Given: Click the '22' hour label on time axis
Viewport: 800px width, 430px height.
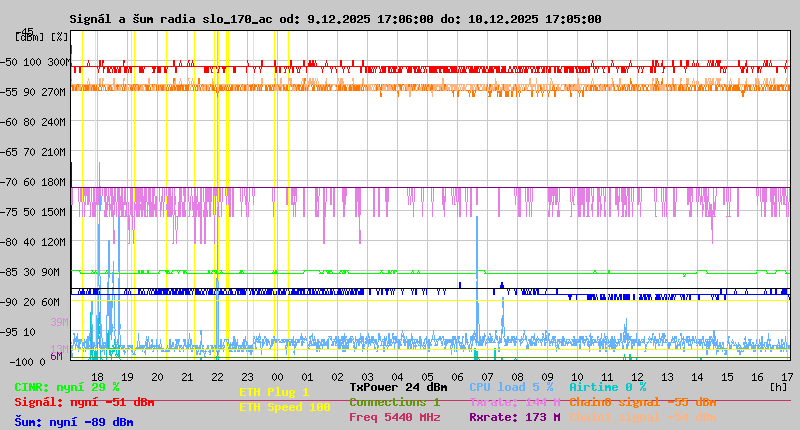Looking at the screenshot, I should pyautogui.click(x=217, y=377).
